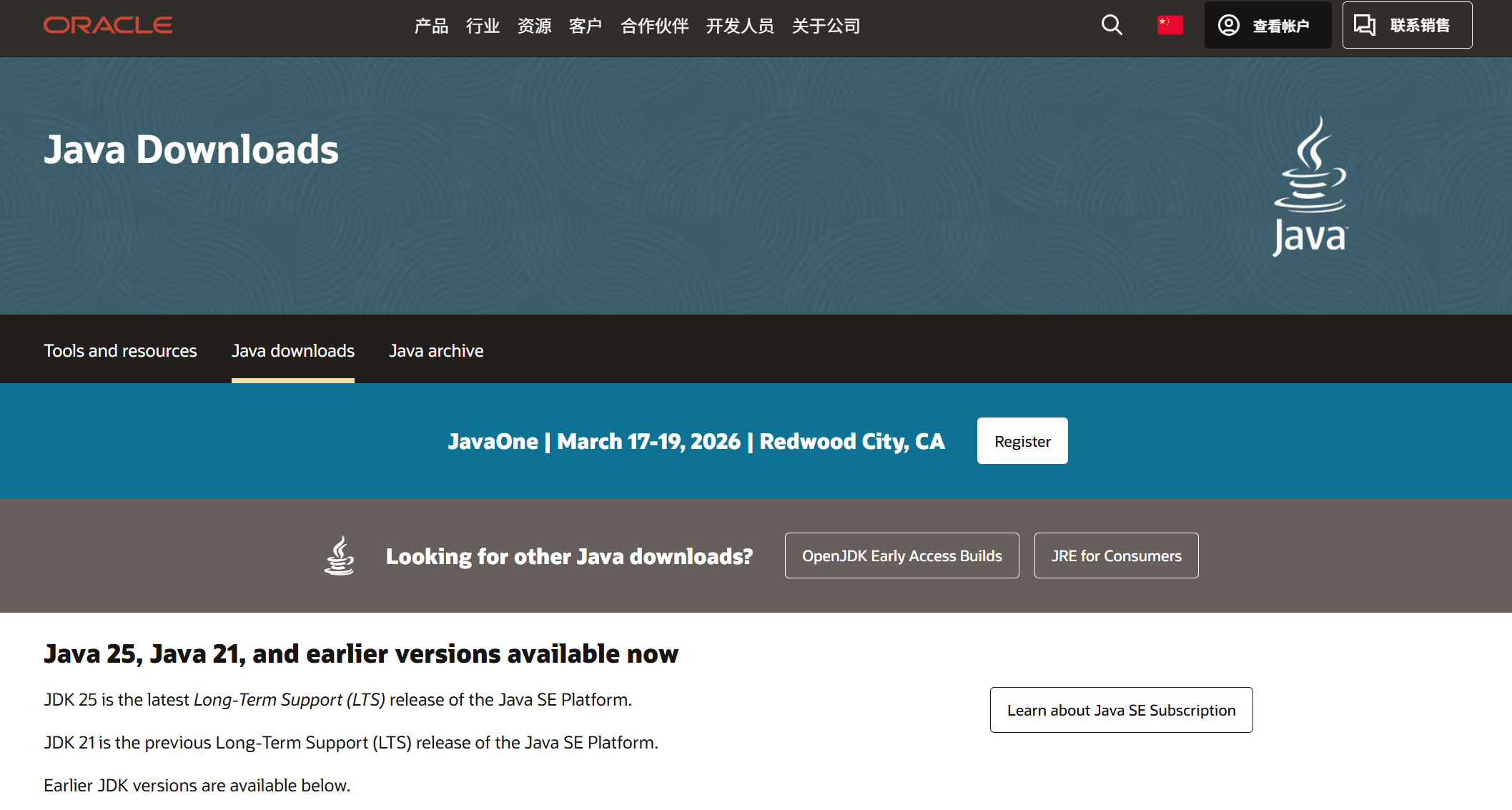The width and height of the screenshot is (1512, 810).
Task: Click the Oracle logo
Action: tap(107, 25)
